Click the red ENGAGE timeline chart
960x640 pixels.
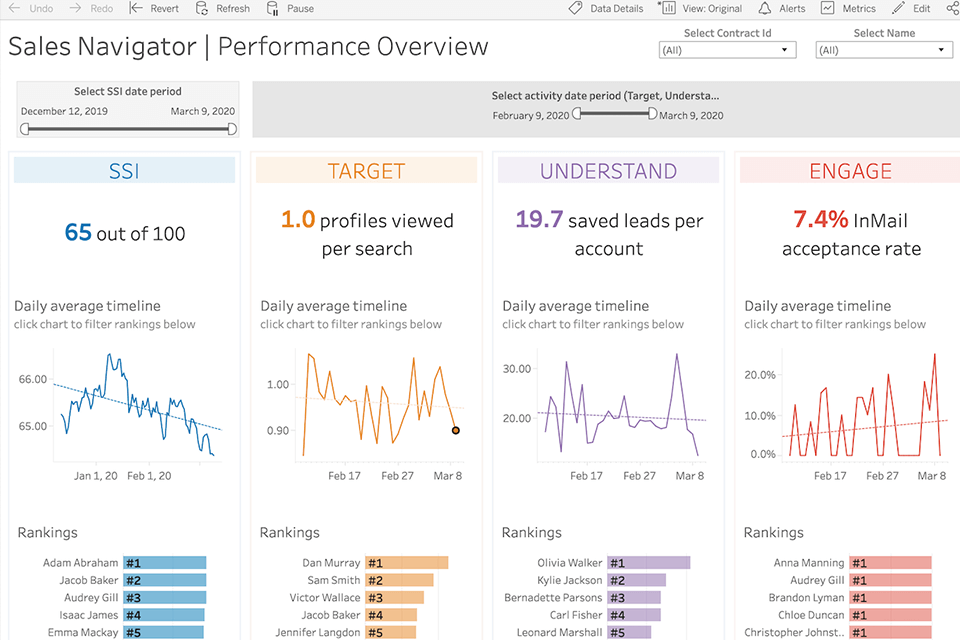tap(864, 404)
